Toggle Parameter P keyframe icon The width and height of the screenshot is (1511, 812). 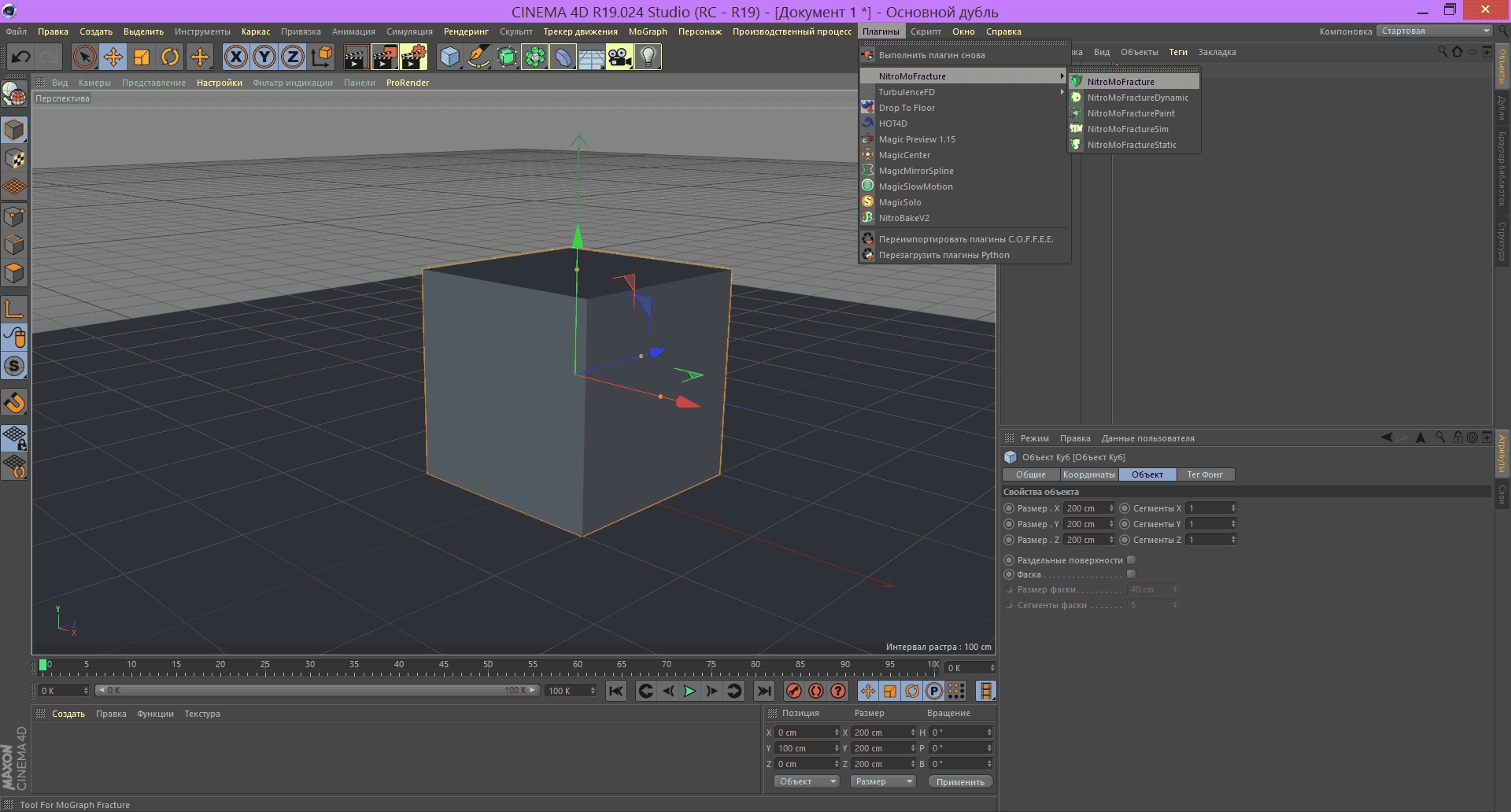point(934,691)
